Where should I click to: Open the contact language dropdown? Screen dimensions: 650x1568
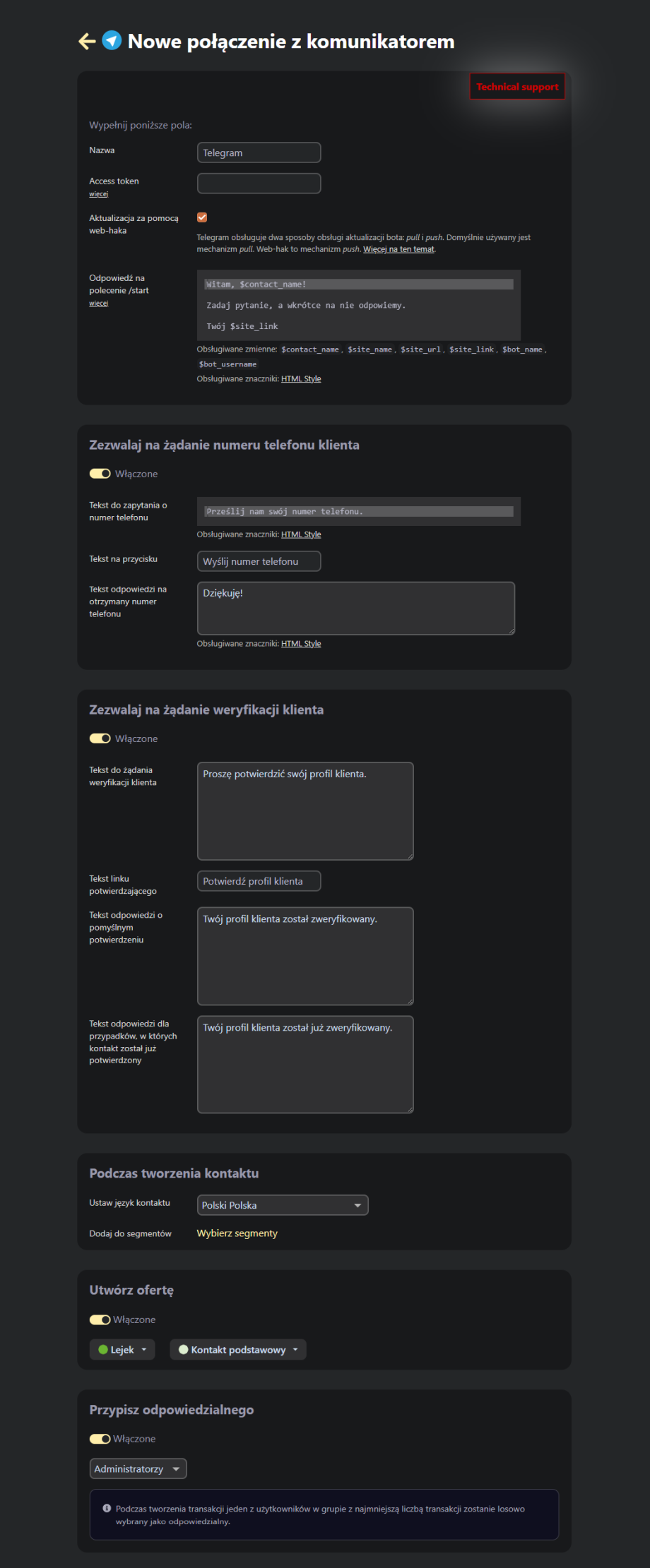[283, 1205]
